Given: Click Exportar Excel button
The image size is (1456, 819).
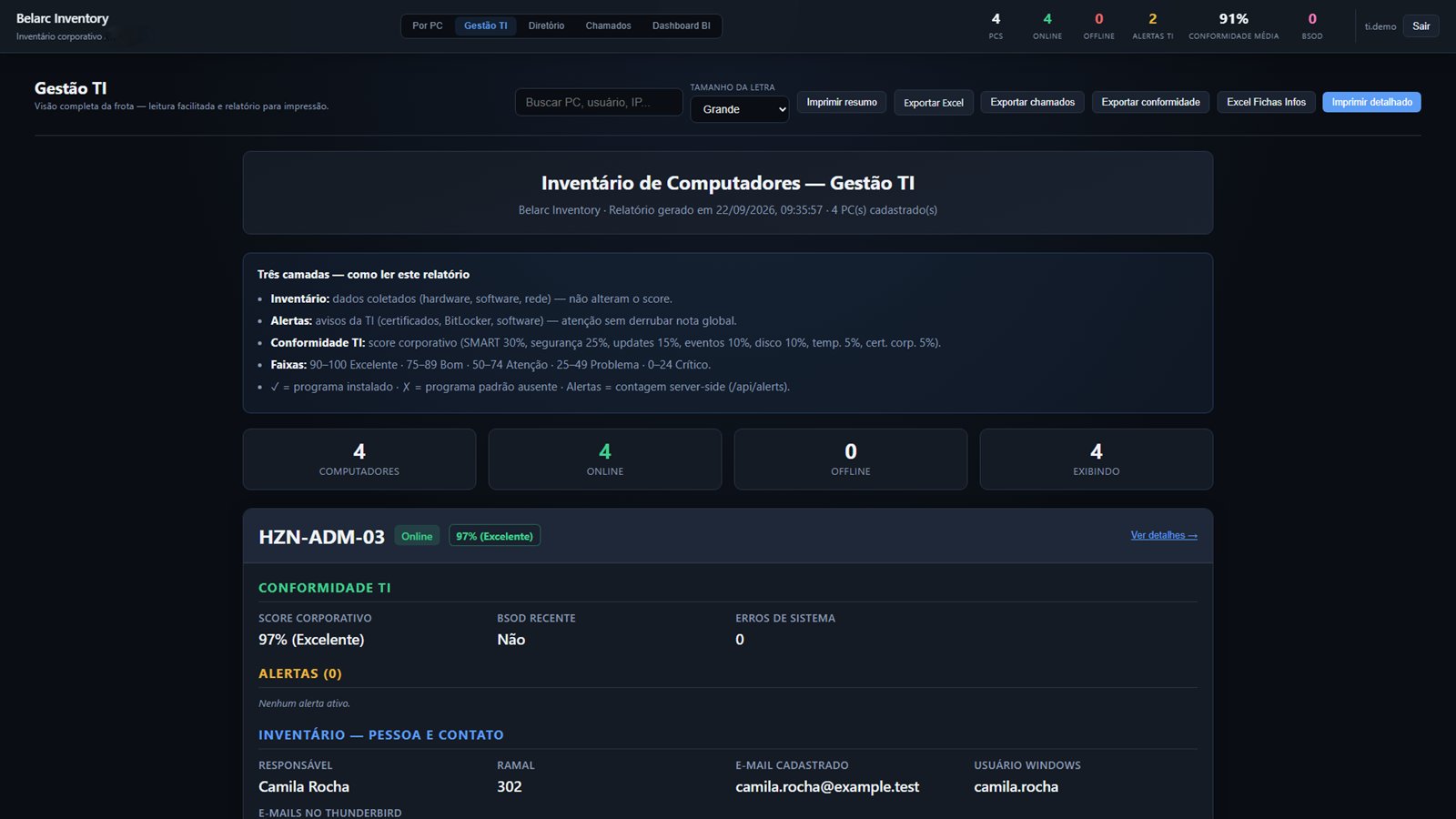Looking at the screenshot, I should (934, 103).
